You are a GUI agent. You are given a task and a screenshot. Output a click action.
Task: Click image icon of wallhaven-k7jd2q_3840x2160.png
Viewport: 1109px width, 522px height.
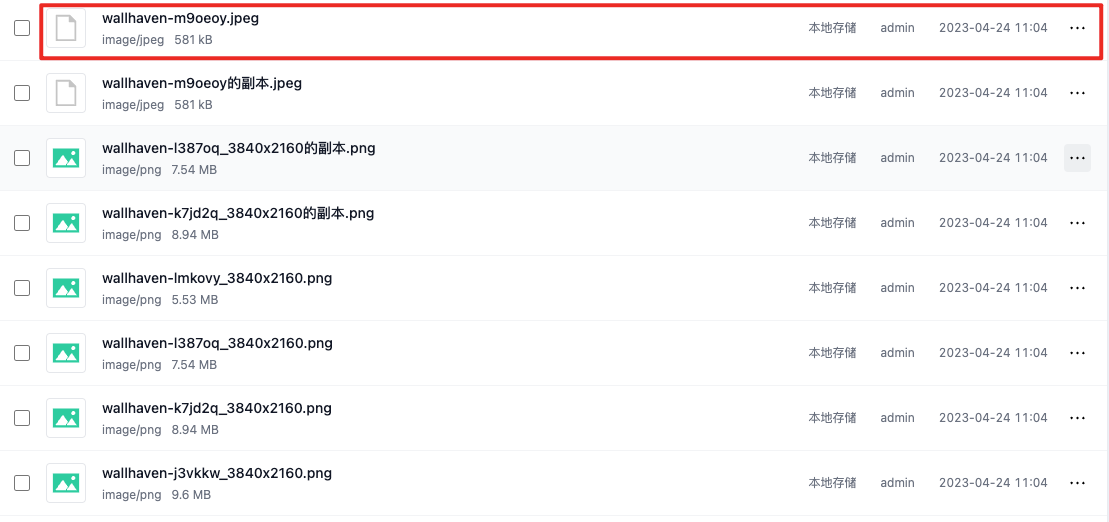pos(66,419)
